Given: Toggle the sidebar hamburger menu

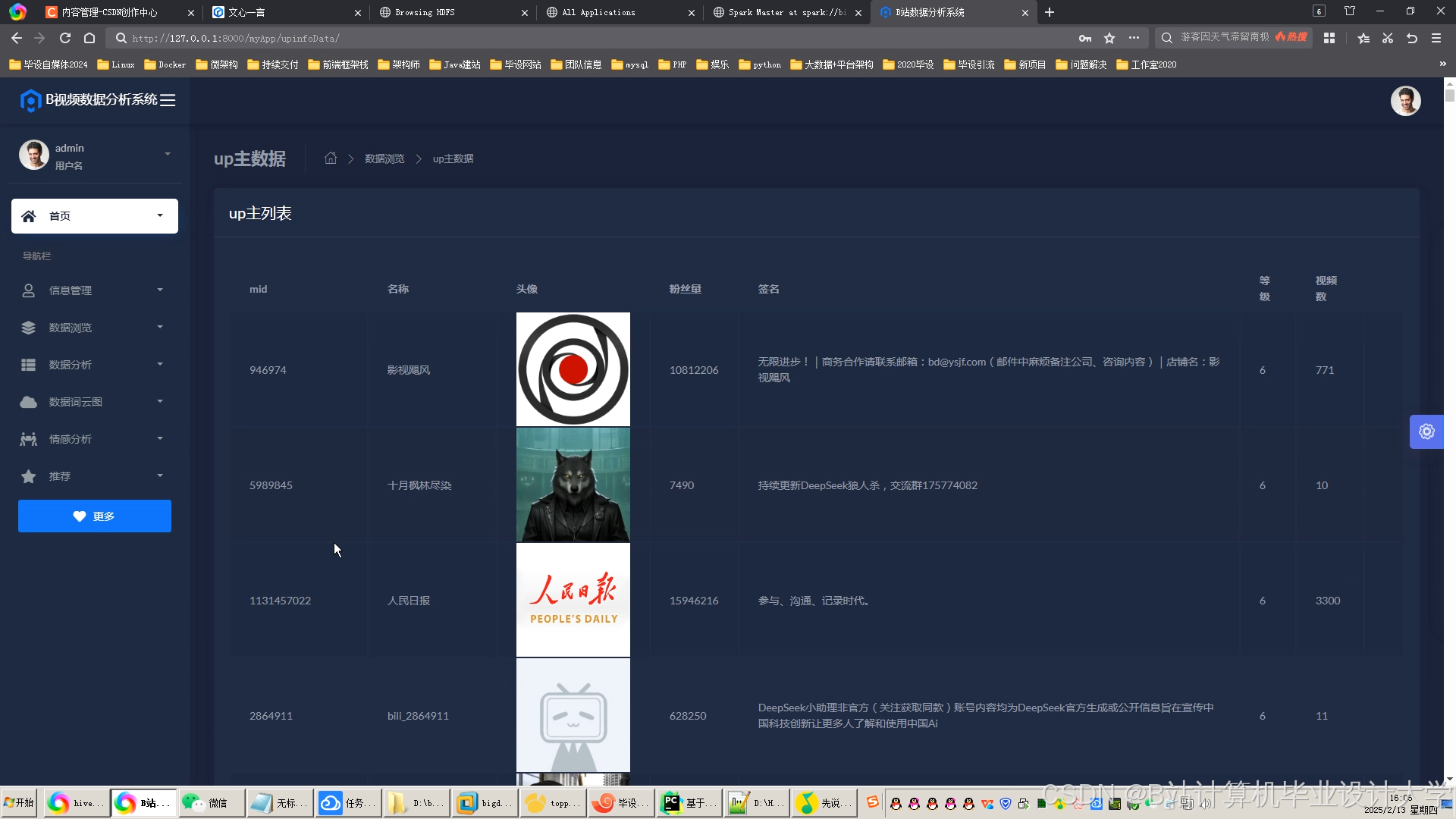Looking at the screenshot, I should tap(168, 100).
